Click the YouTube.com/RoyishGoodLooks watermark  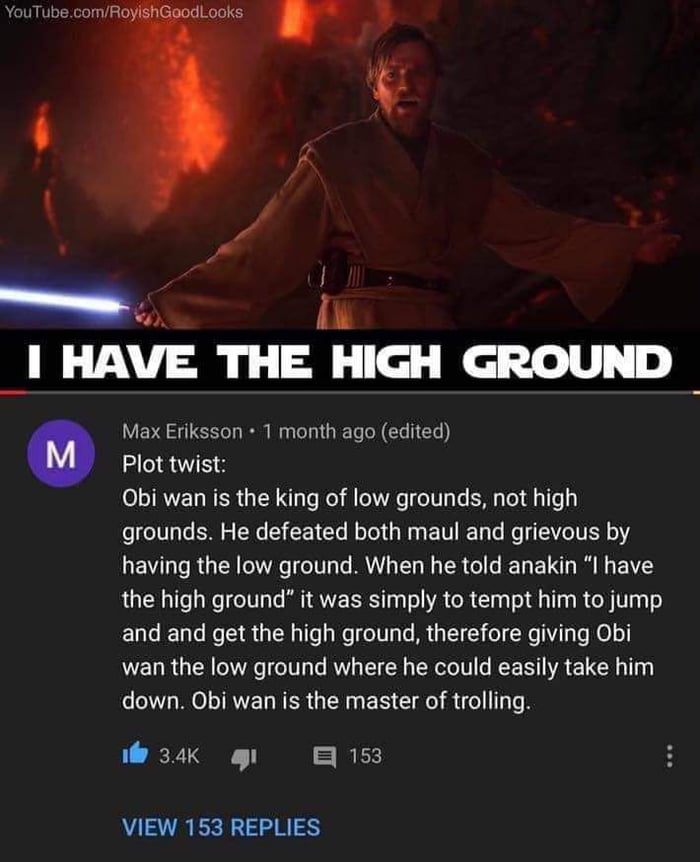[124, 12]
